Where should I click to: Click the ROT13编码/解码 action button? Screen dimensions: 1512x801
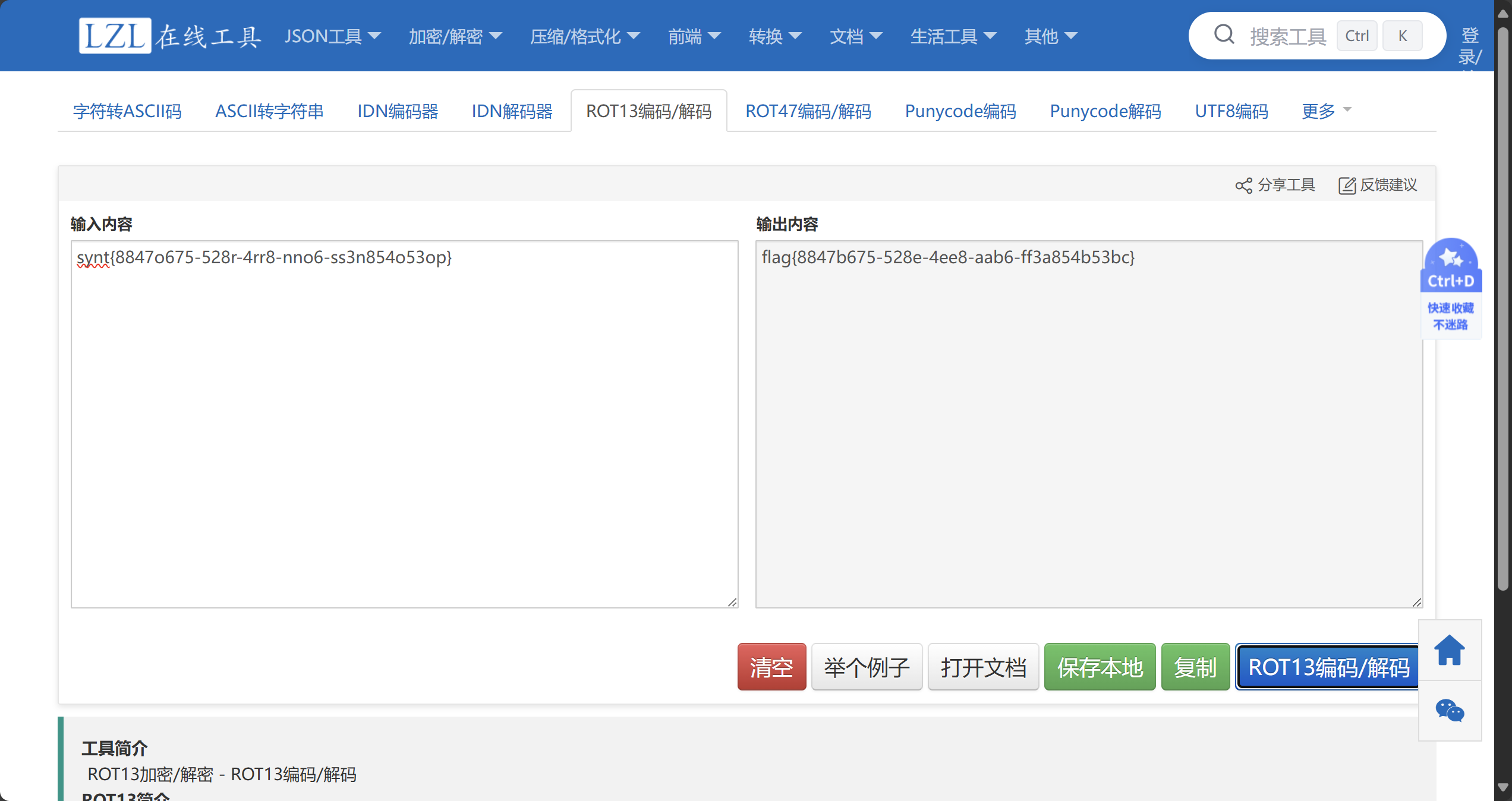point(1328,667)
